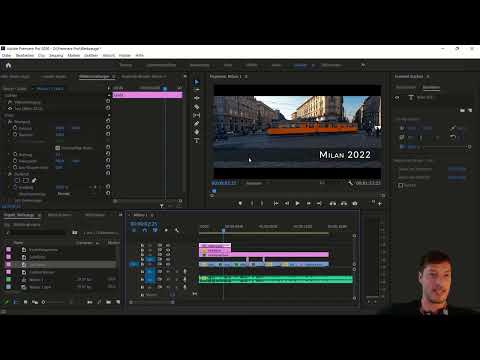Click Mark Out button in Program monitor
Screen dimensions: 480x360
tap(262, 203)
